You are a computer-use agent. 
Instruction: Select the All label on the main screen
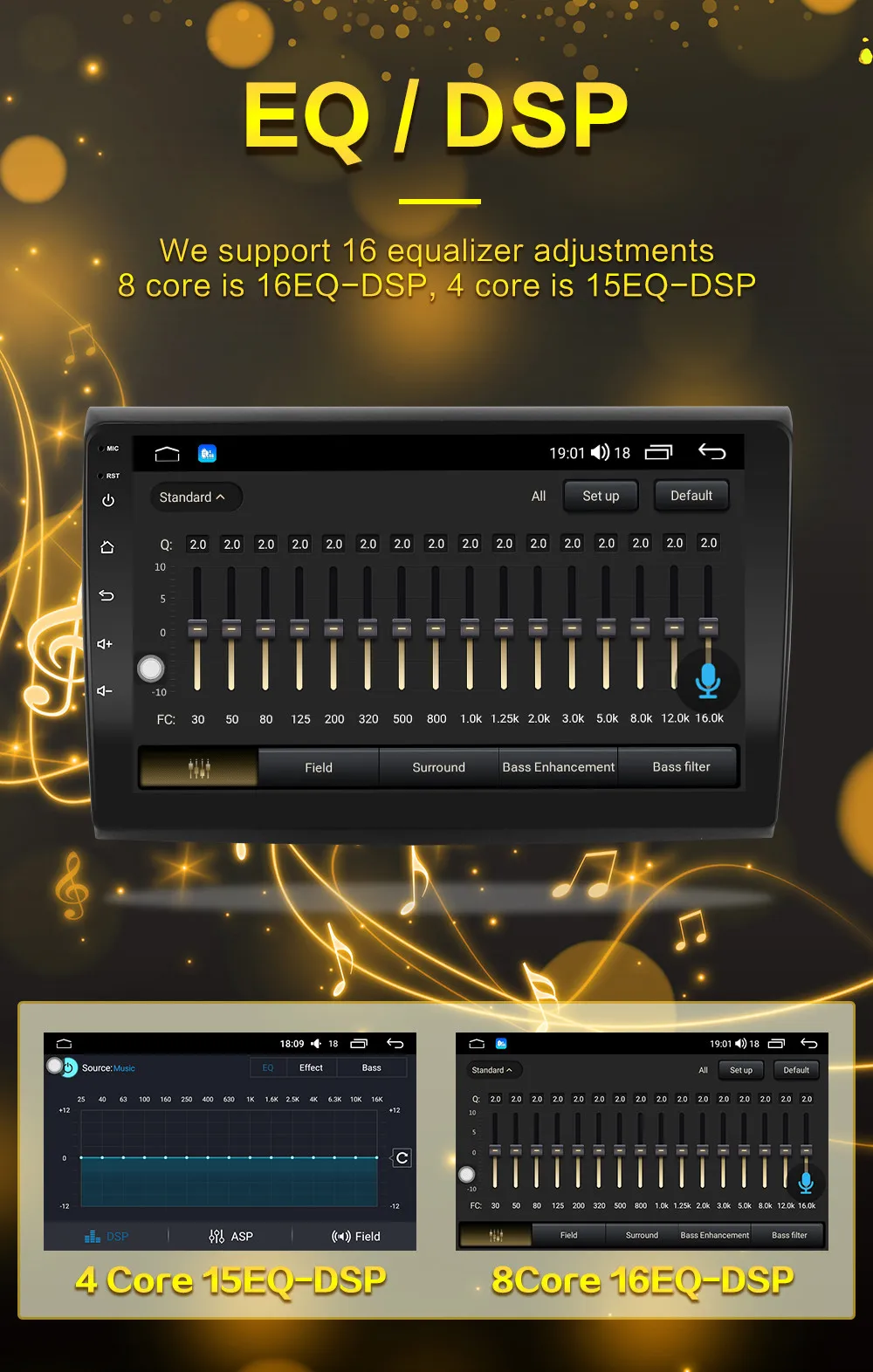tap(539, 496)
